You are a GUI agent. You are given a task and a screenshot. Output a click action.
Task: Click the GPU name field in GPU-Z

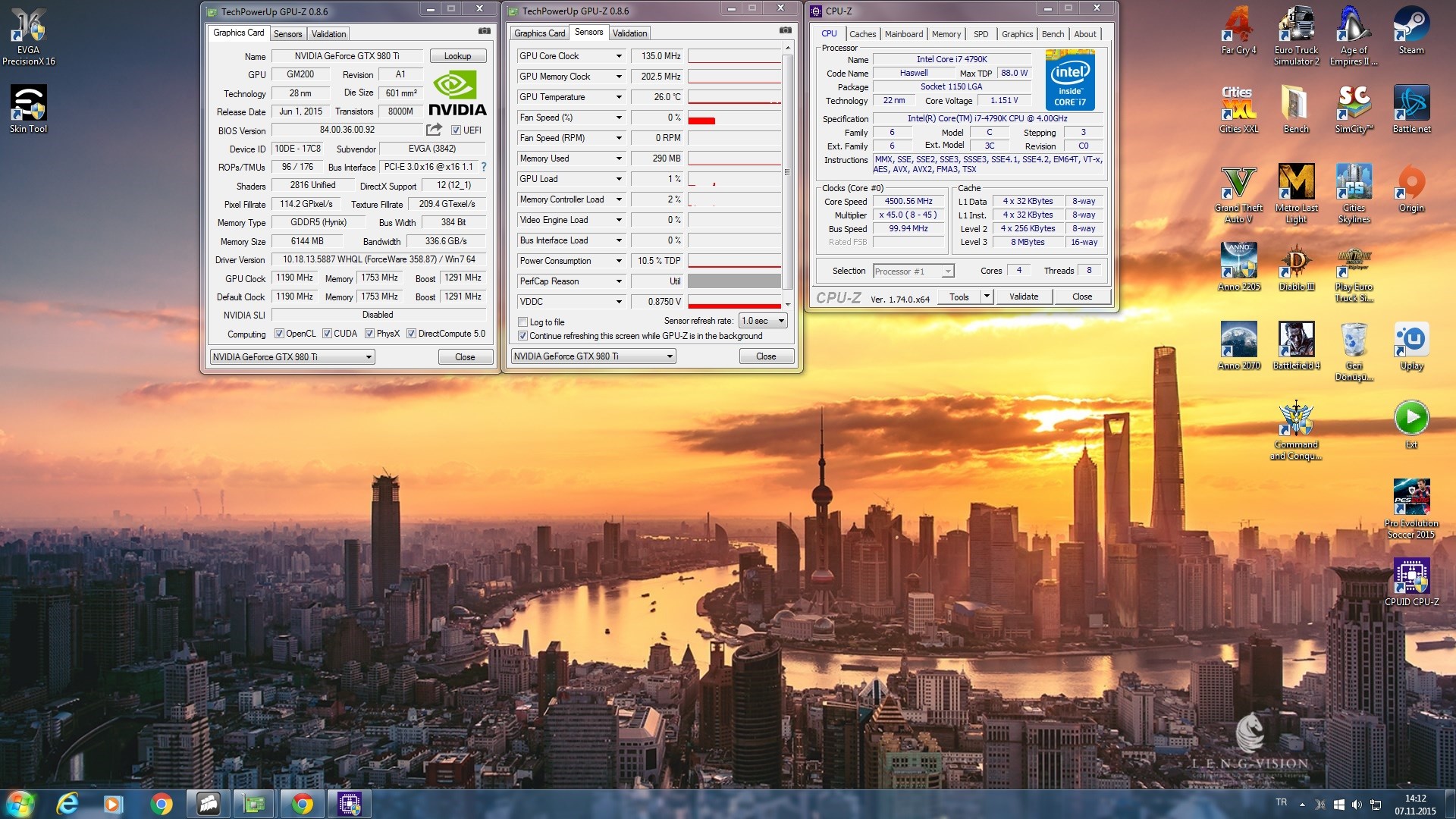click(347, 56)
